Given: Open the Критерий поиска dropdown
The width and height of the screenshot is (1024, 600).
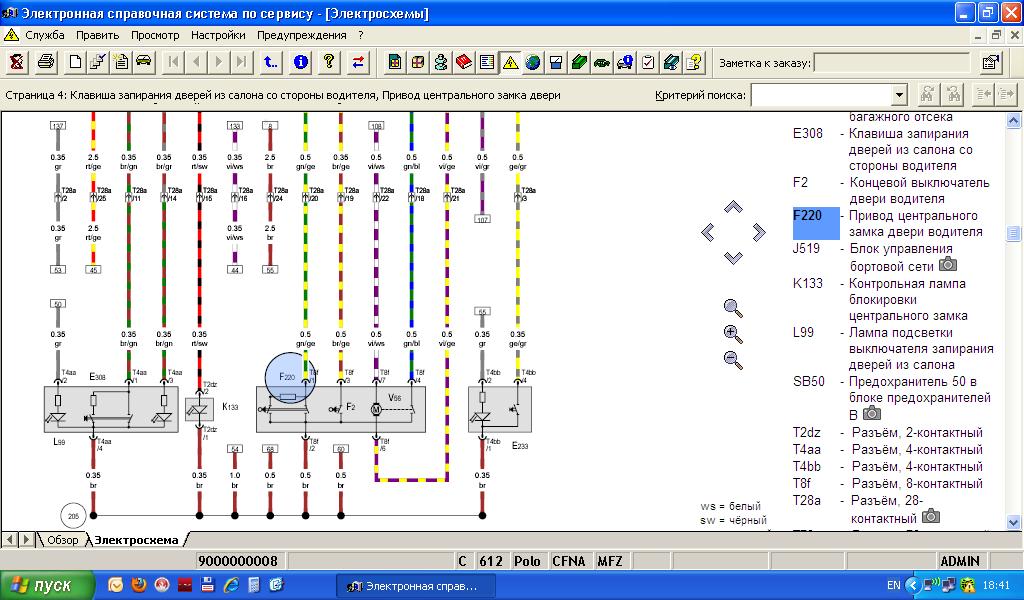Looking at the screenshot, I should (x=898, y=95).
